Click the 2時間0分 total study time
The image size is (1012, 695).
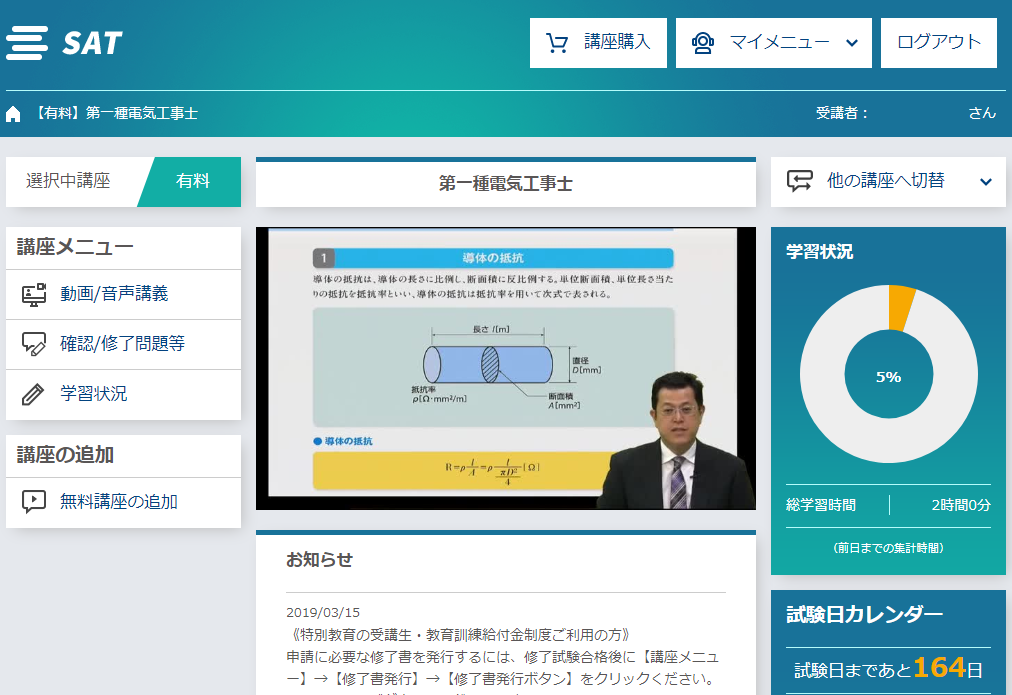(961, 505)
